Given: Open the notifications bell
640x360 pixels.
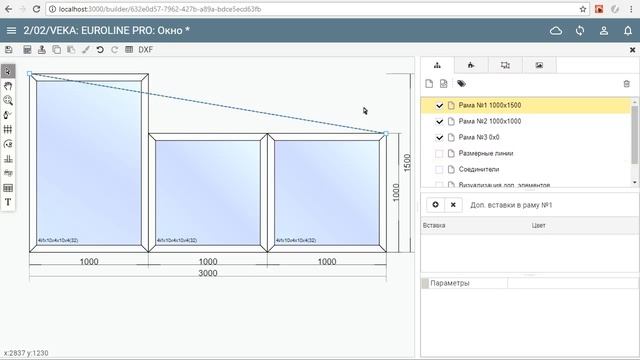Looking at the screenshot, I should coord(628,31).
